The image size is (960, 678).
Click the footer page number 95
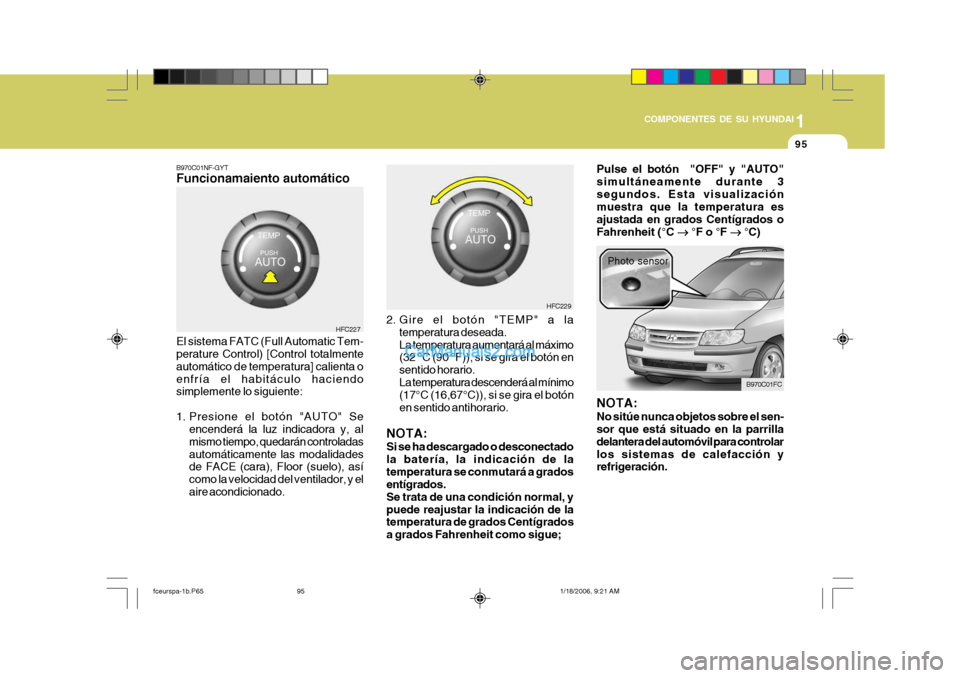[301, 591]
